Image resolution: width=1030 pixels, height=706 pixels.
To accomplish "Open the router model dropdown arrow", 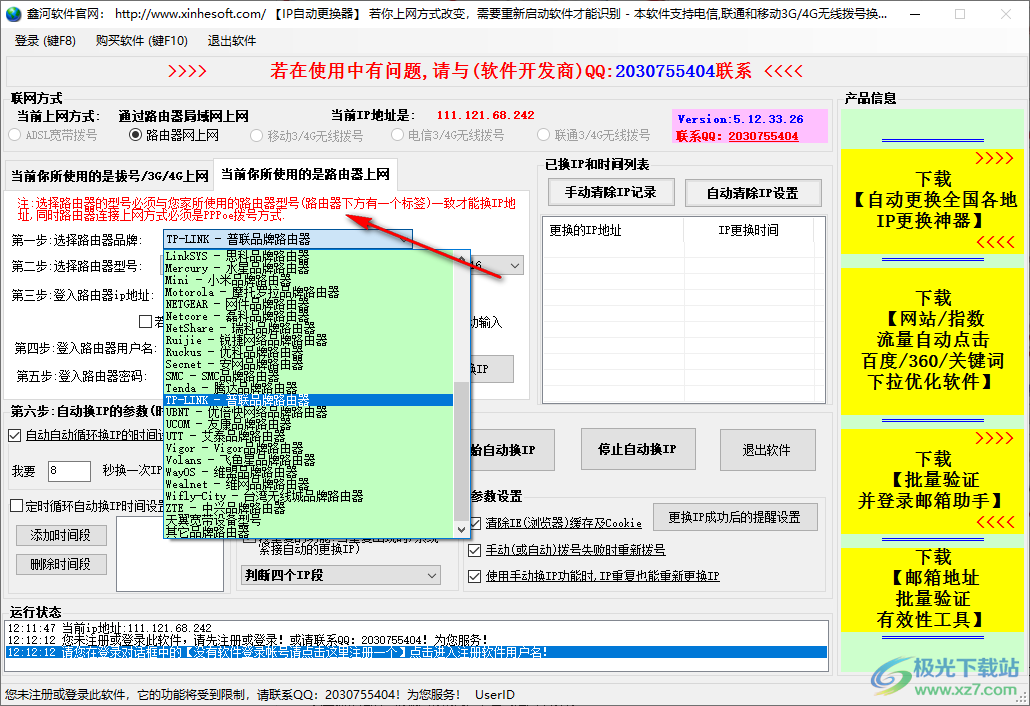I will coord(515,265).
